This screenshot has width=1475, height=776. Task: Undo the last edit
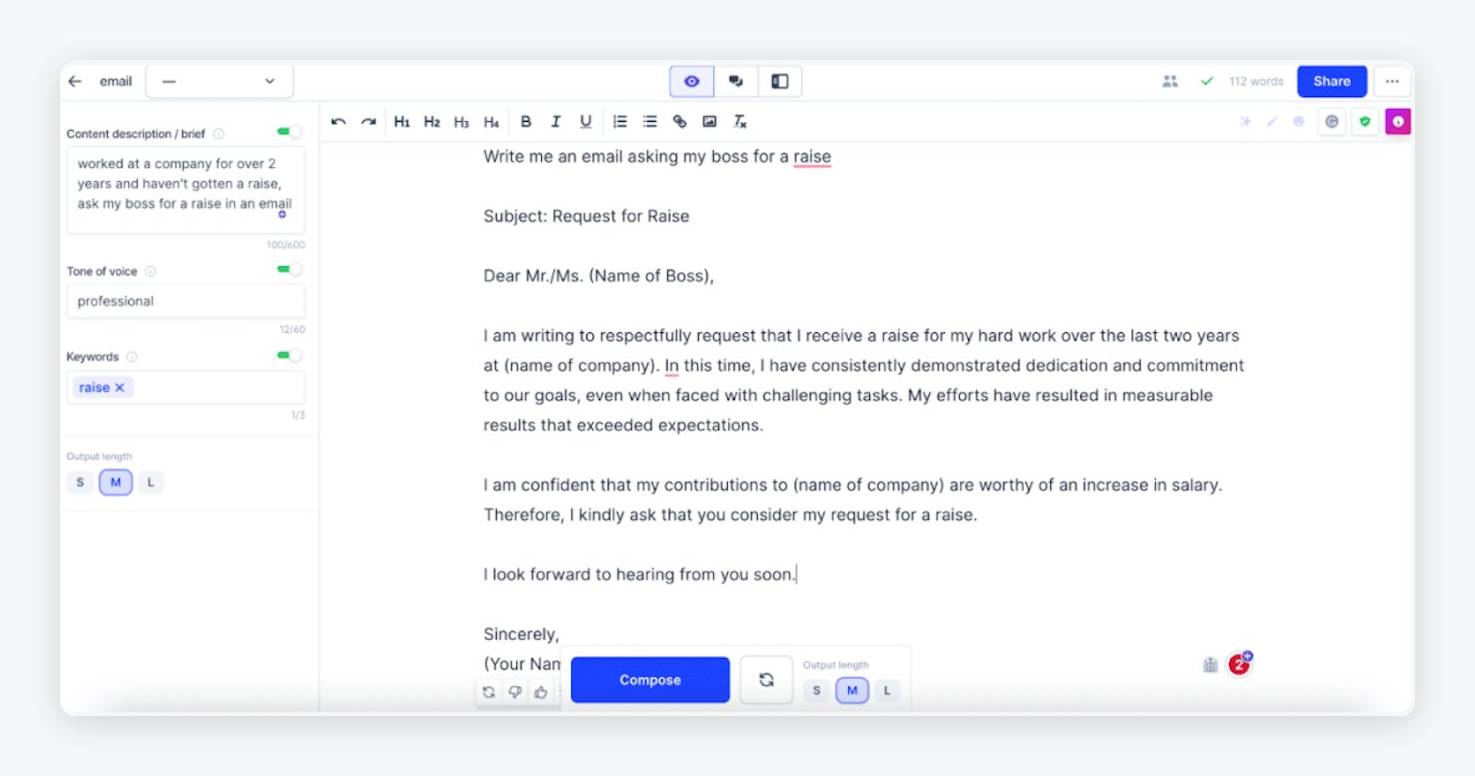pyautogui.click(x=338, y=122)
